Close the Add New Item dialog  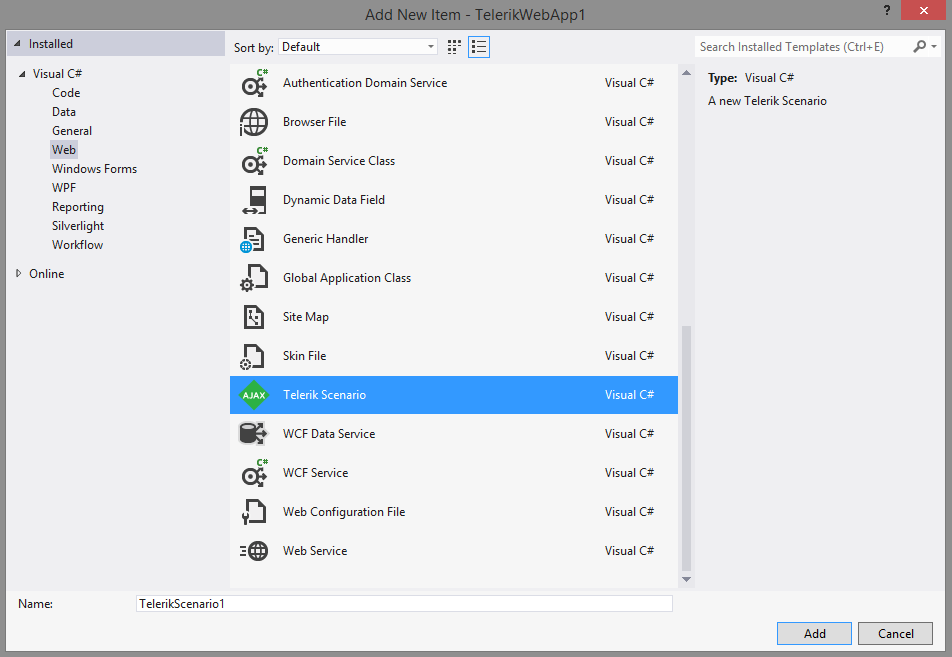coord(923,10)
